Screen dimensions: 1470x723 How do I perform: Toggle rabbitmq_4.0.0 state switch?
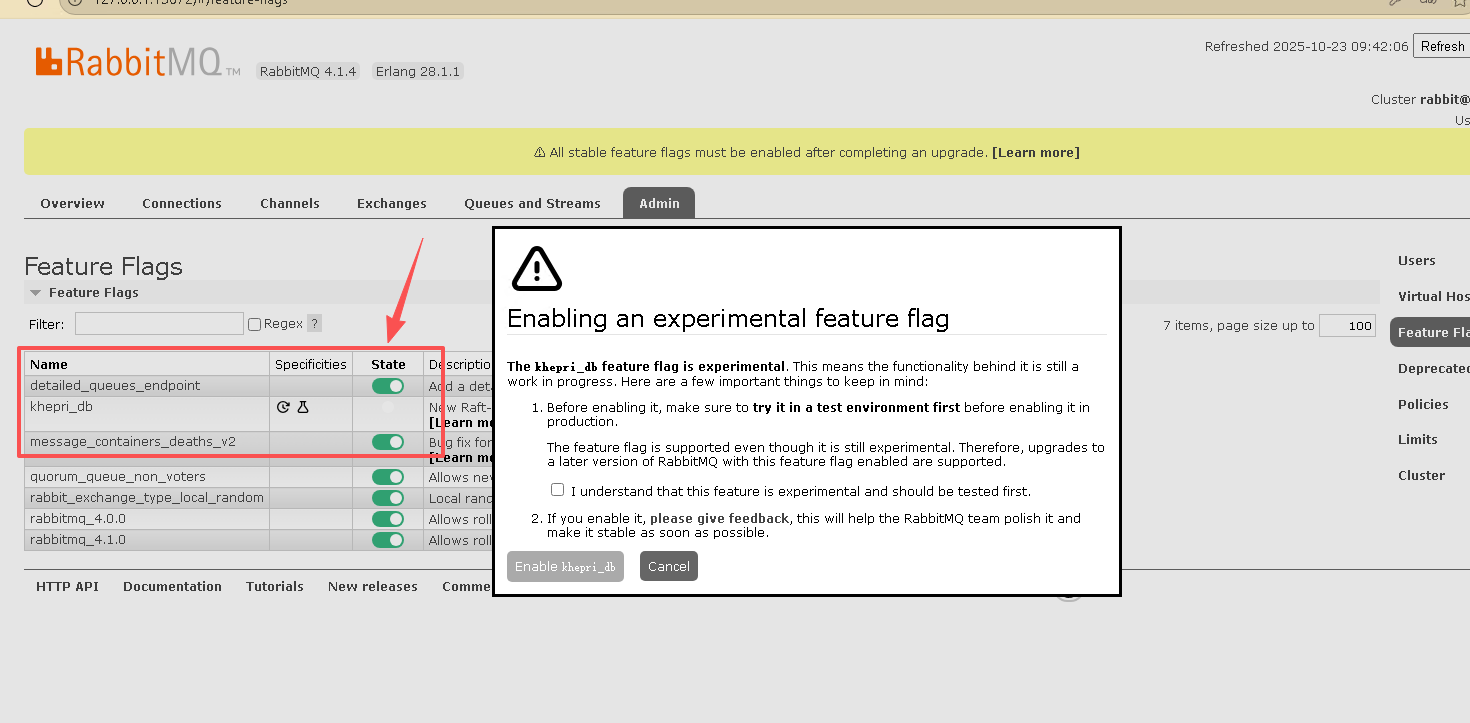(388, 519)
